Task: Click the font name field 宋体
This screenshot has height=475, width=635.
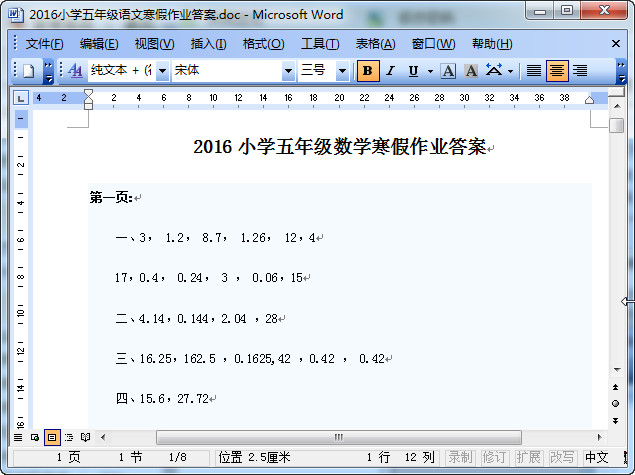Action: [x=227, y=71]
